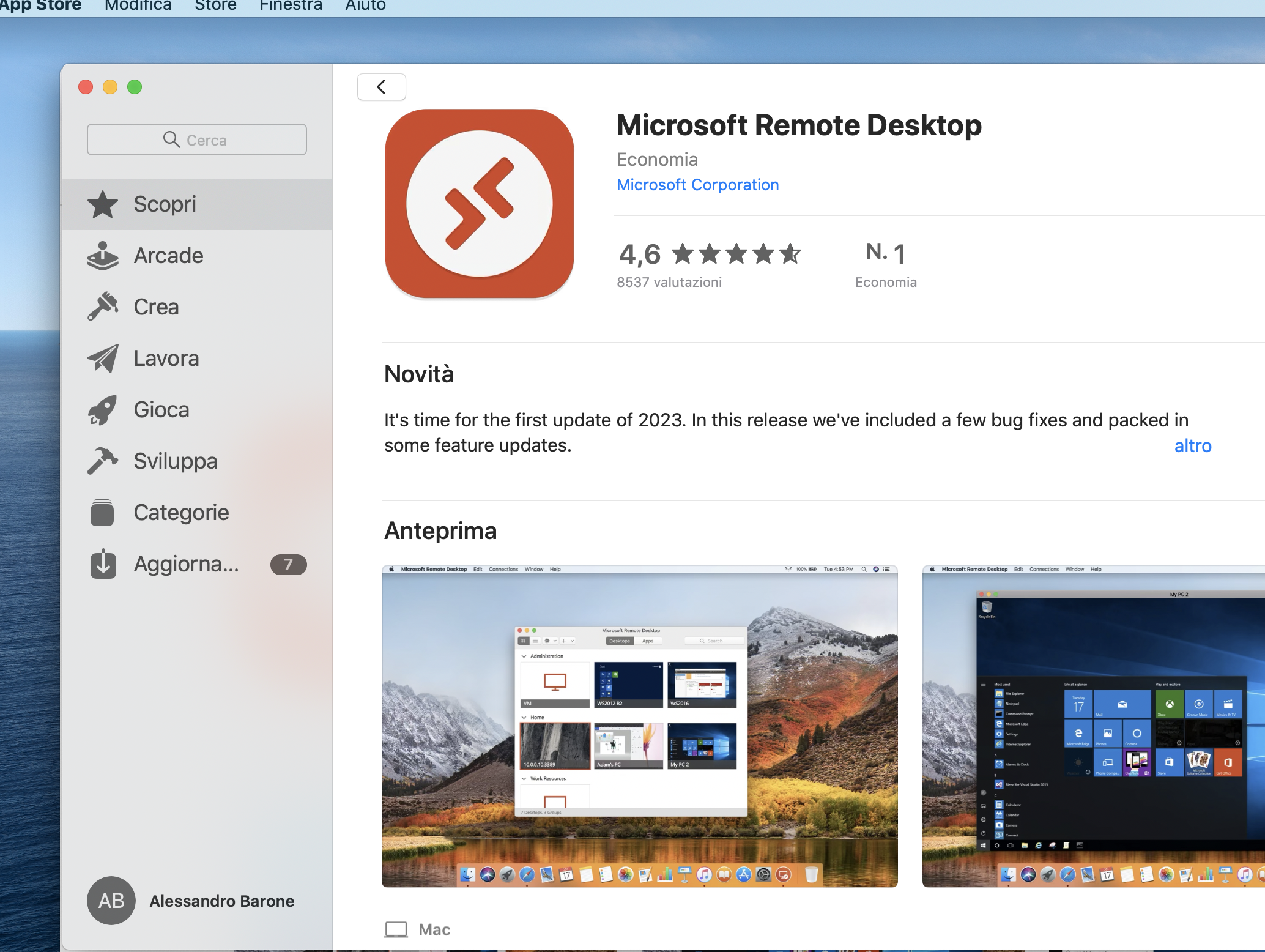Open the Finestra menu

point(291,6)
